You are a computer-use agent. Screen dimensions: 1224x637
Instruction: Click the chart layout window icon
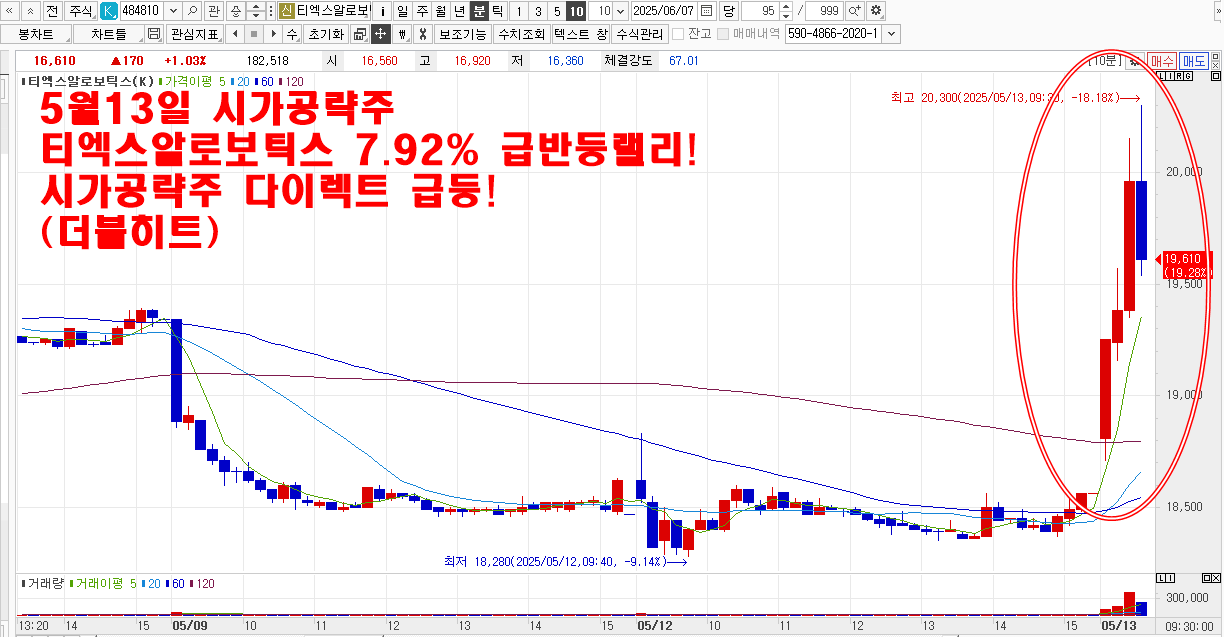pos(359,34)
